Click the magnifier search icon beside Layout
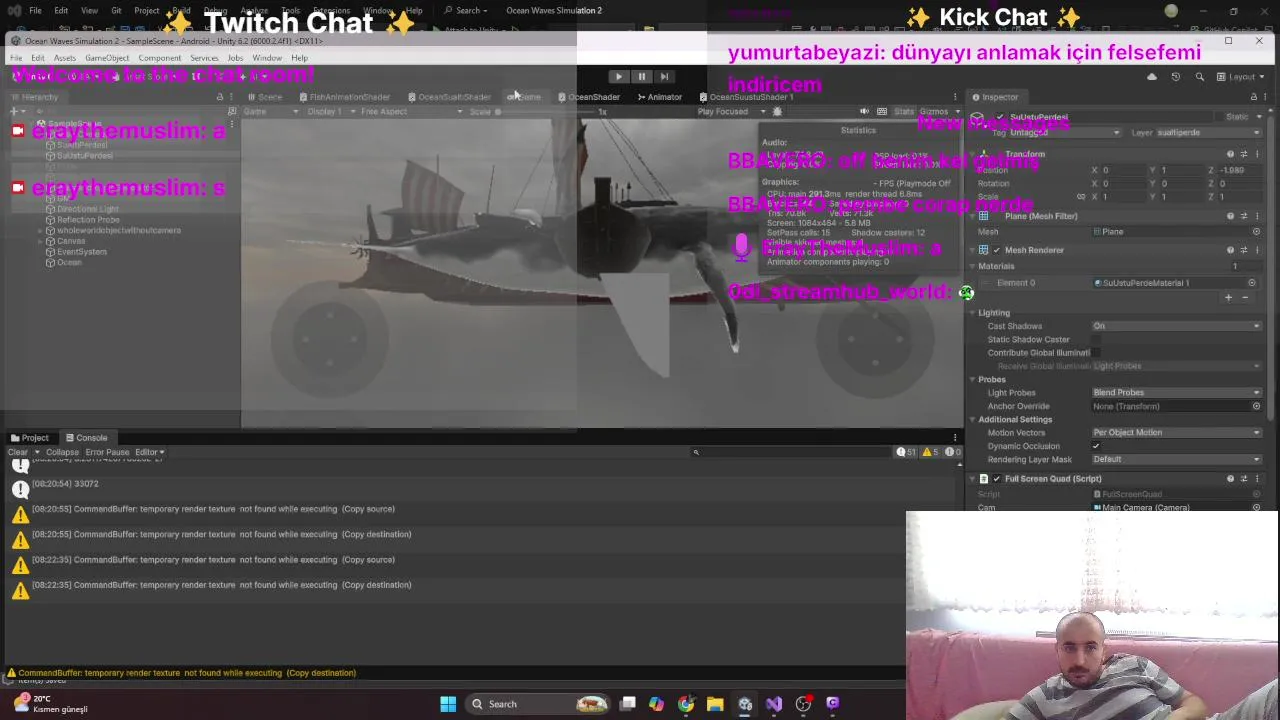Image resolution: width=1280 pixels, height=720 pixels. [x=1198, y=77]
